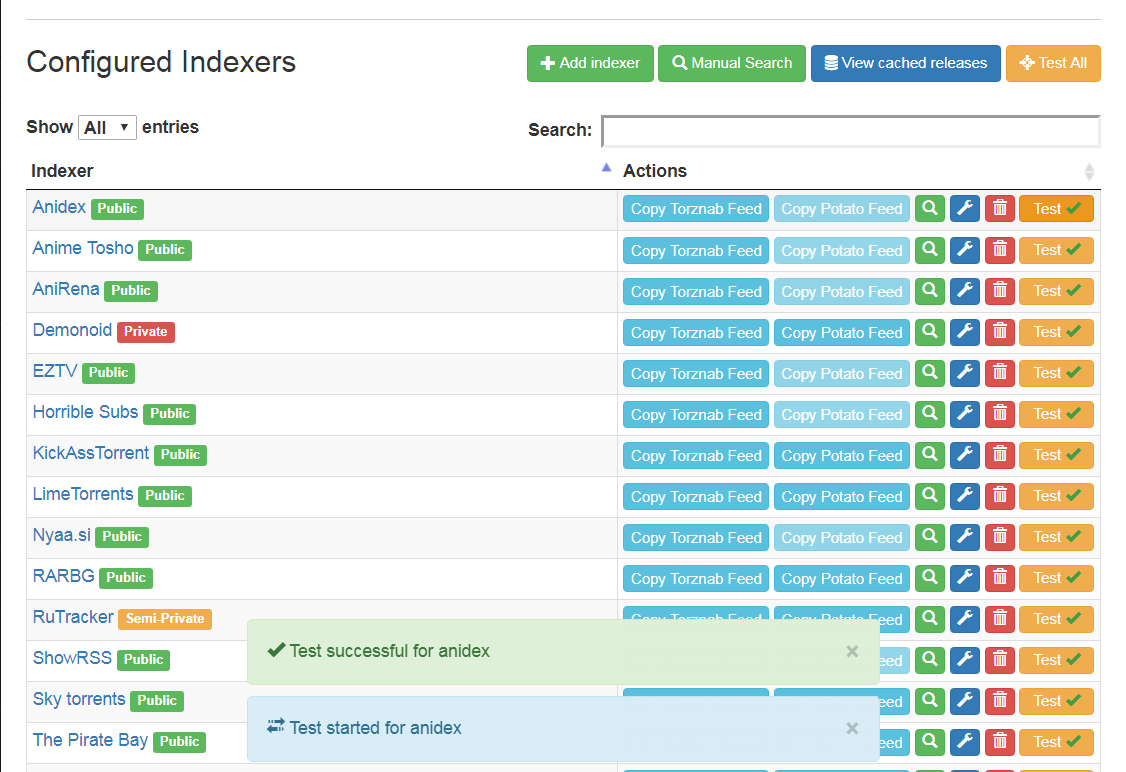
Task: Click View cached releases button
Action: [906, 63]
